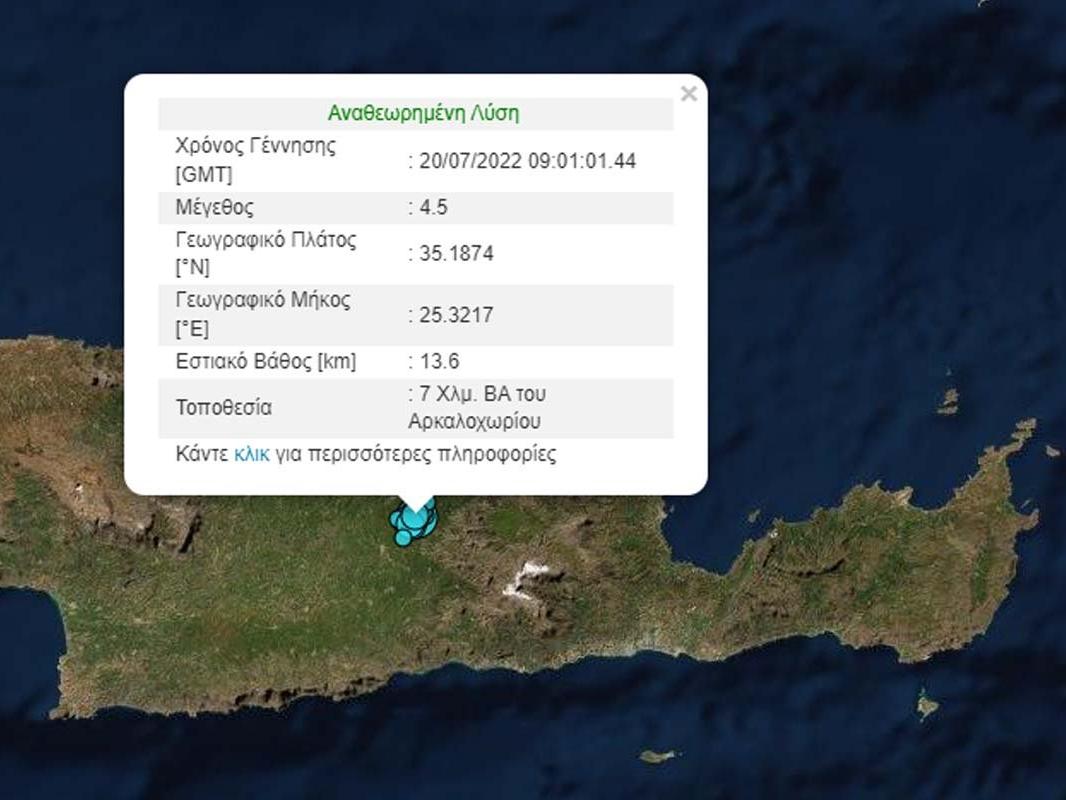Click the southernmost small island on the map
This screenshot has height=800, width=1066.
pos(657,756)
